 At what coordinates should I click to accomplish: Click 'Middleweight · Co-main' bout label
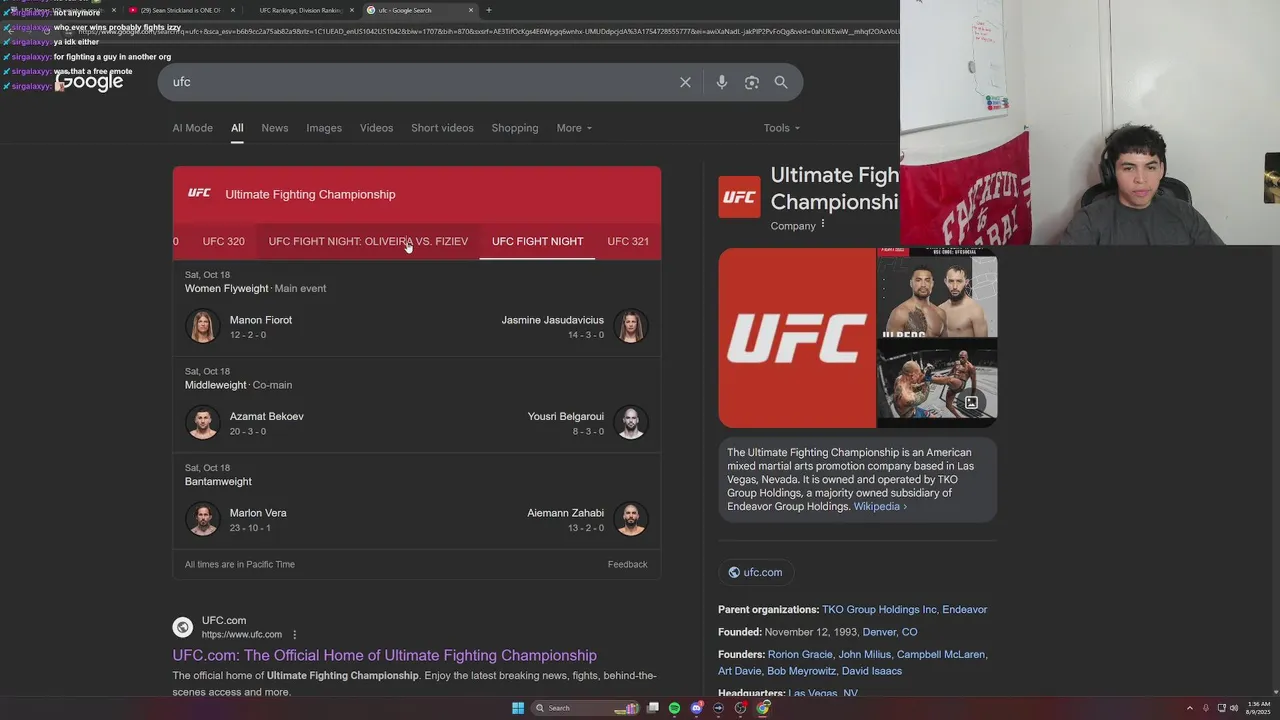pos(238,385)
